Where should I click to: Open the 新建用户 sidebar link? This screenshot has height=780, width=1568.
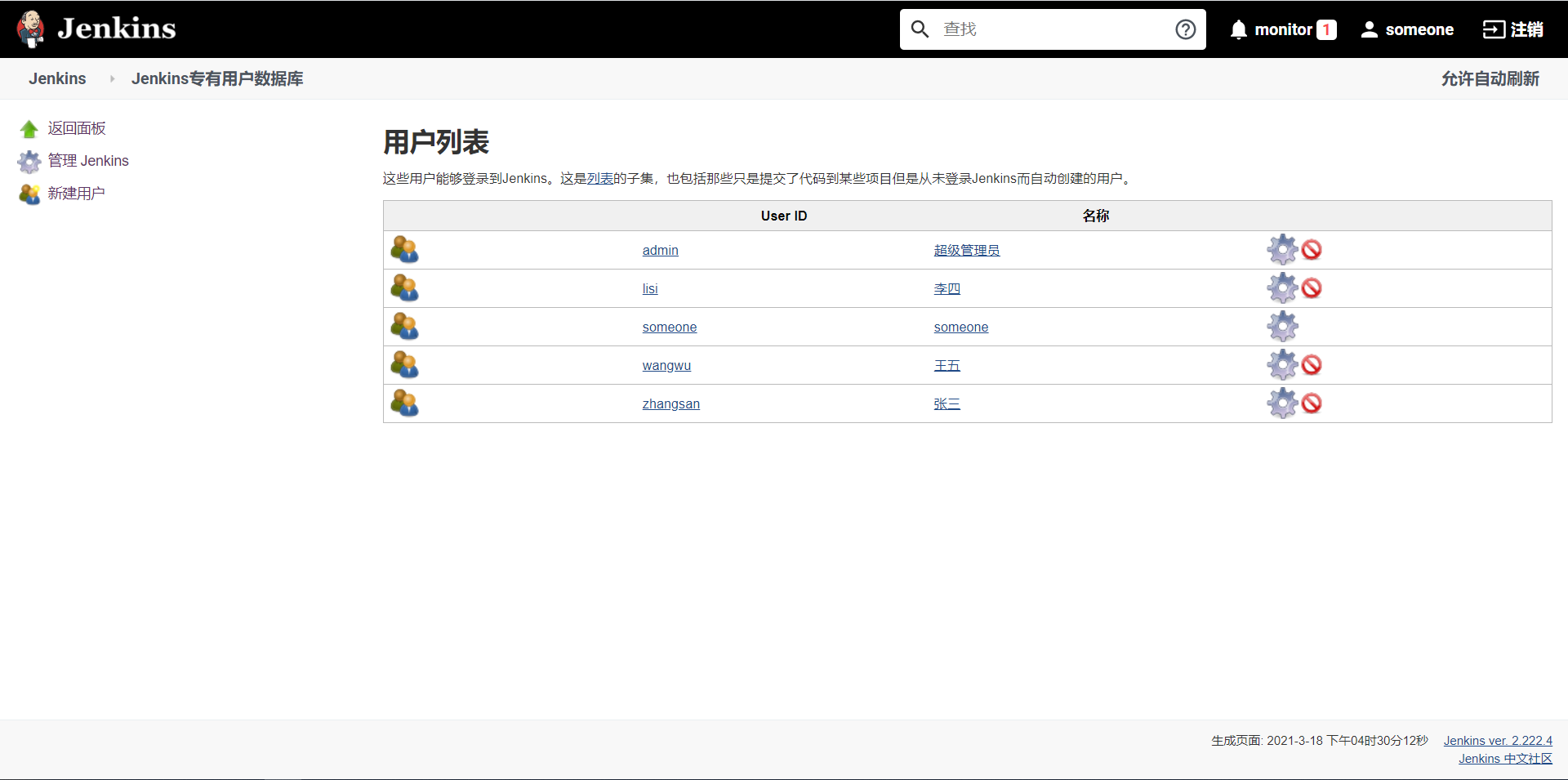click(x=76, y=194)
